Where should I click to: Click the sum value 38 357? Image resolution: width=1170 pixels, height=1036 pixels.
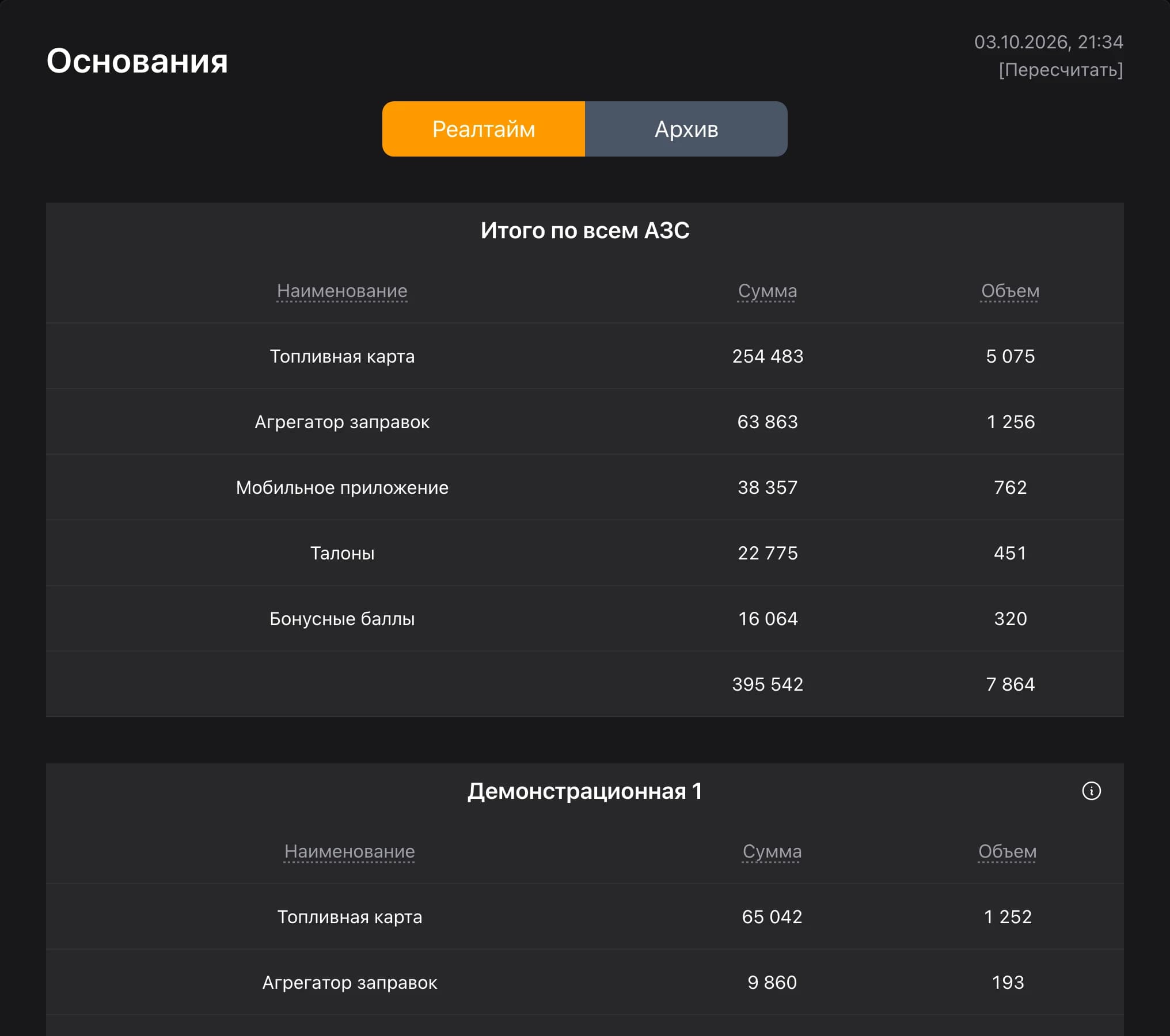click(x=768, y=487)
